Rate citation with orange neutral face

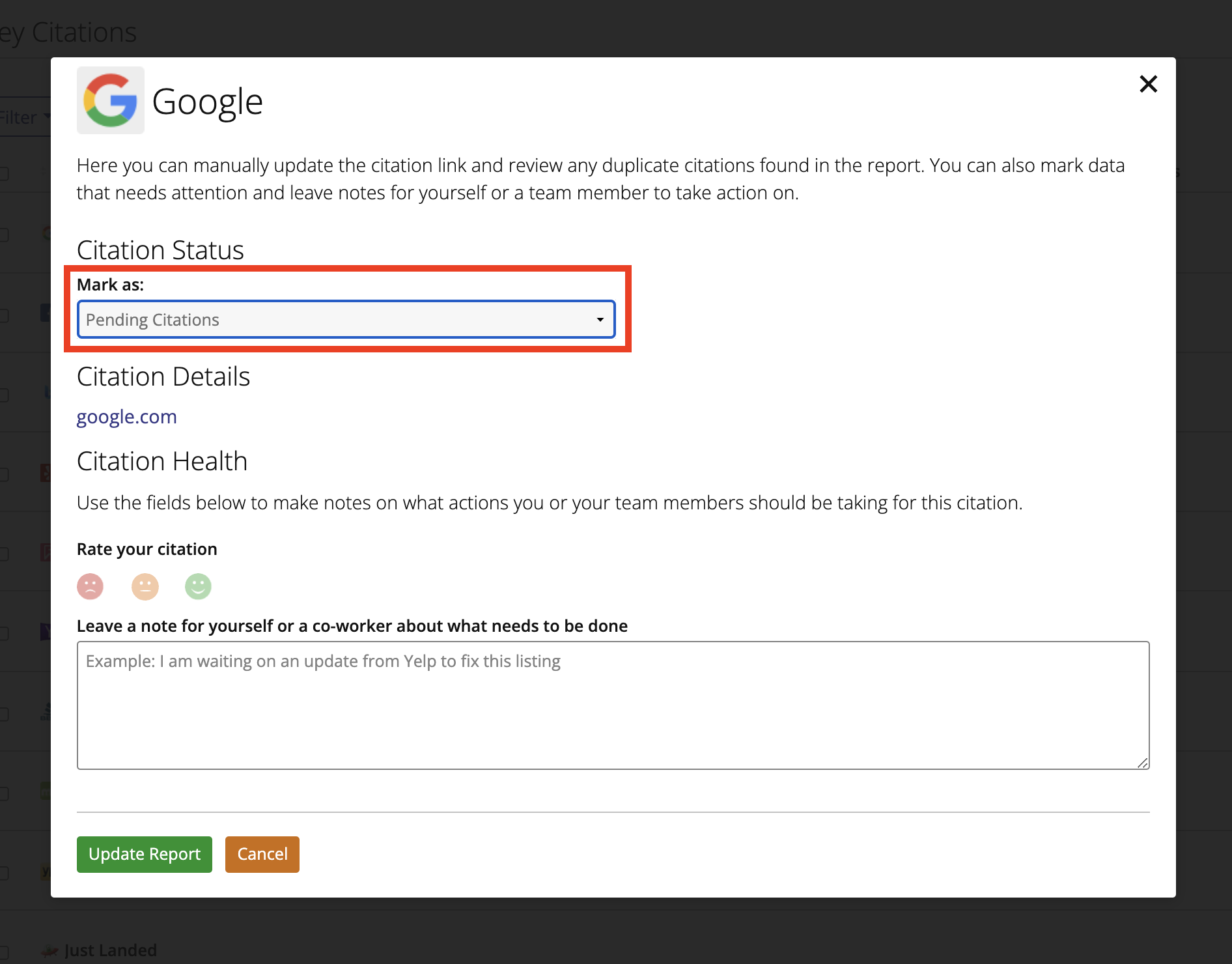145,586
